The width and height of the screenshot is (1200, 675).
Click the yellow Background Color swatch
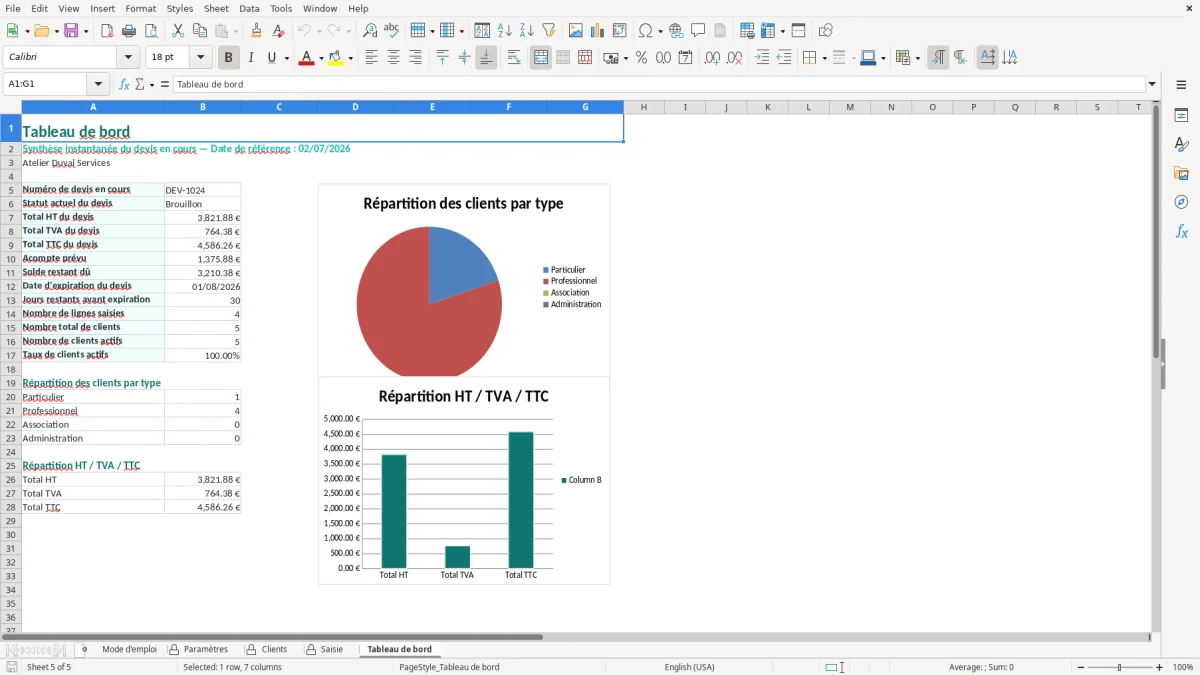(x=336, y=58)
